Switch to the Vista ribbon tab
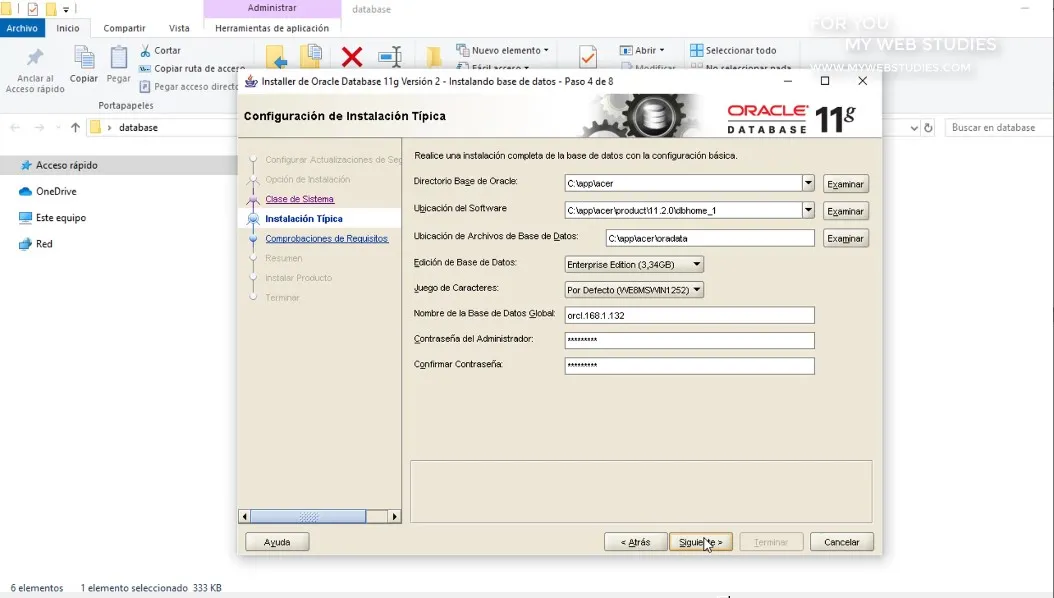 tap(179, 28)
